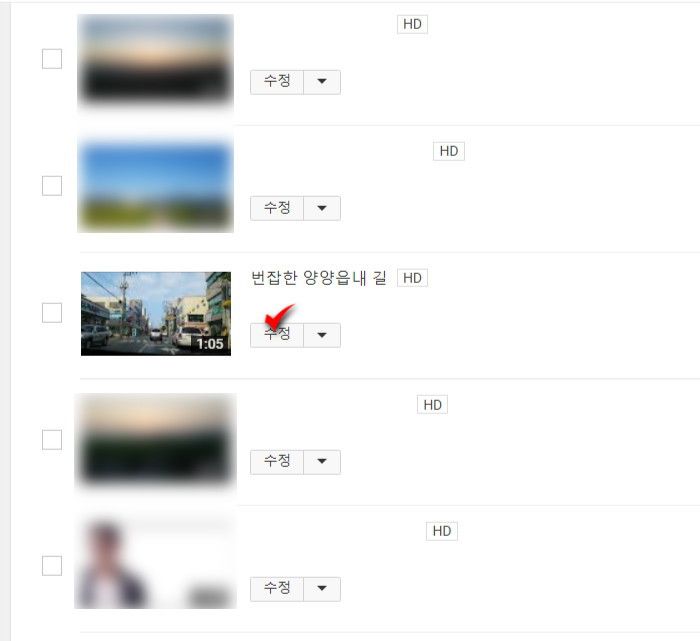Click 수정 for the person thumbnail video

(x=277, y=589)
